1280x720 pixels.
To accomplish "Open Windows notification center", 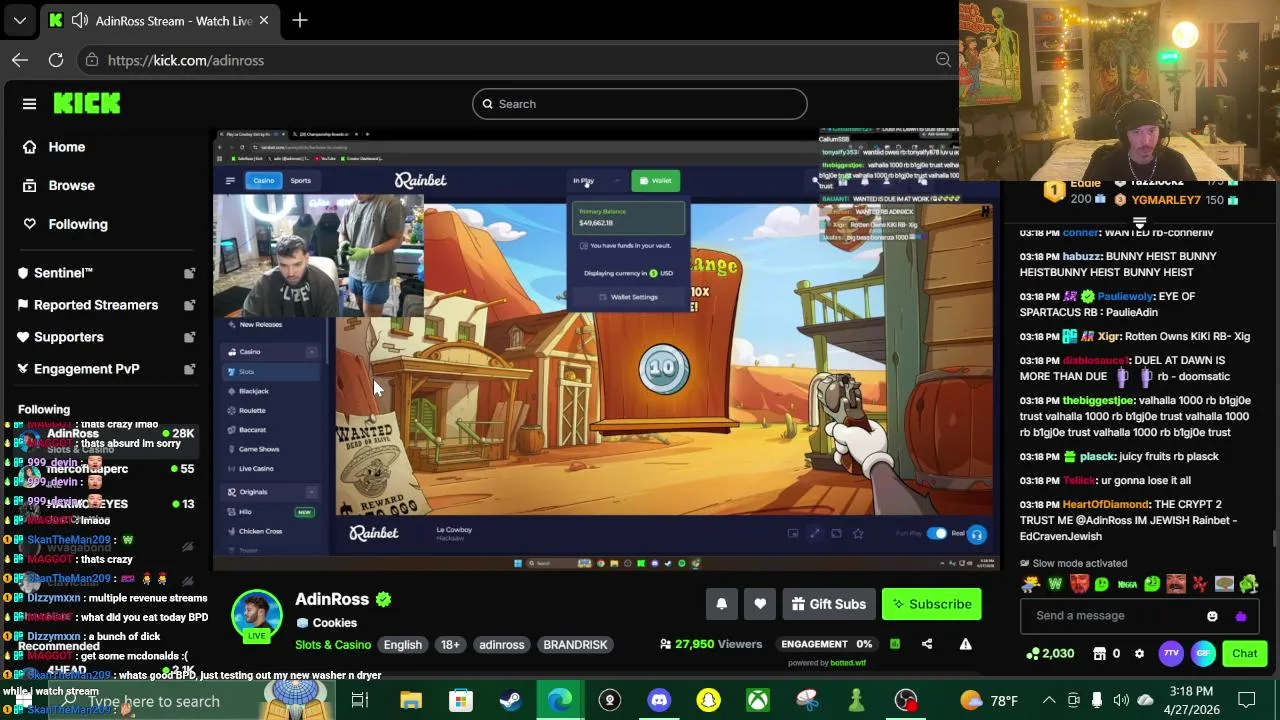I will 1246,700.
